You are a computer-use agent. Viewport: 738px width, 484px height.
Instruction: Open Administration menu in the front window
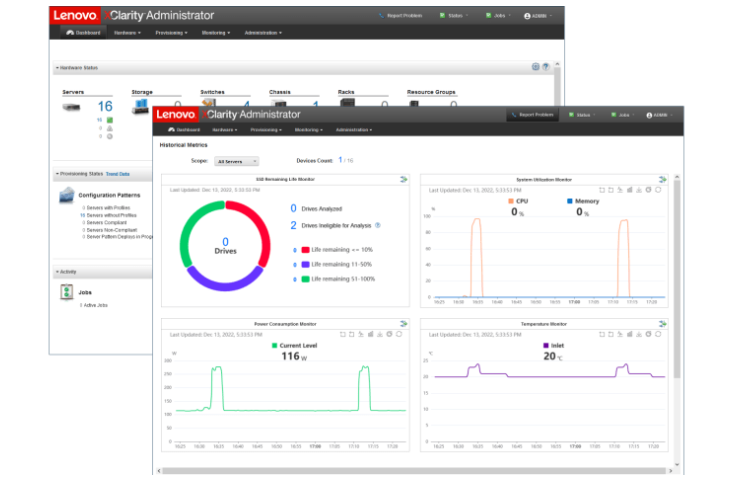(x=353, y=129)
